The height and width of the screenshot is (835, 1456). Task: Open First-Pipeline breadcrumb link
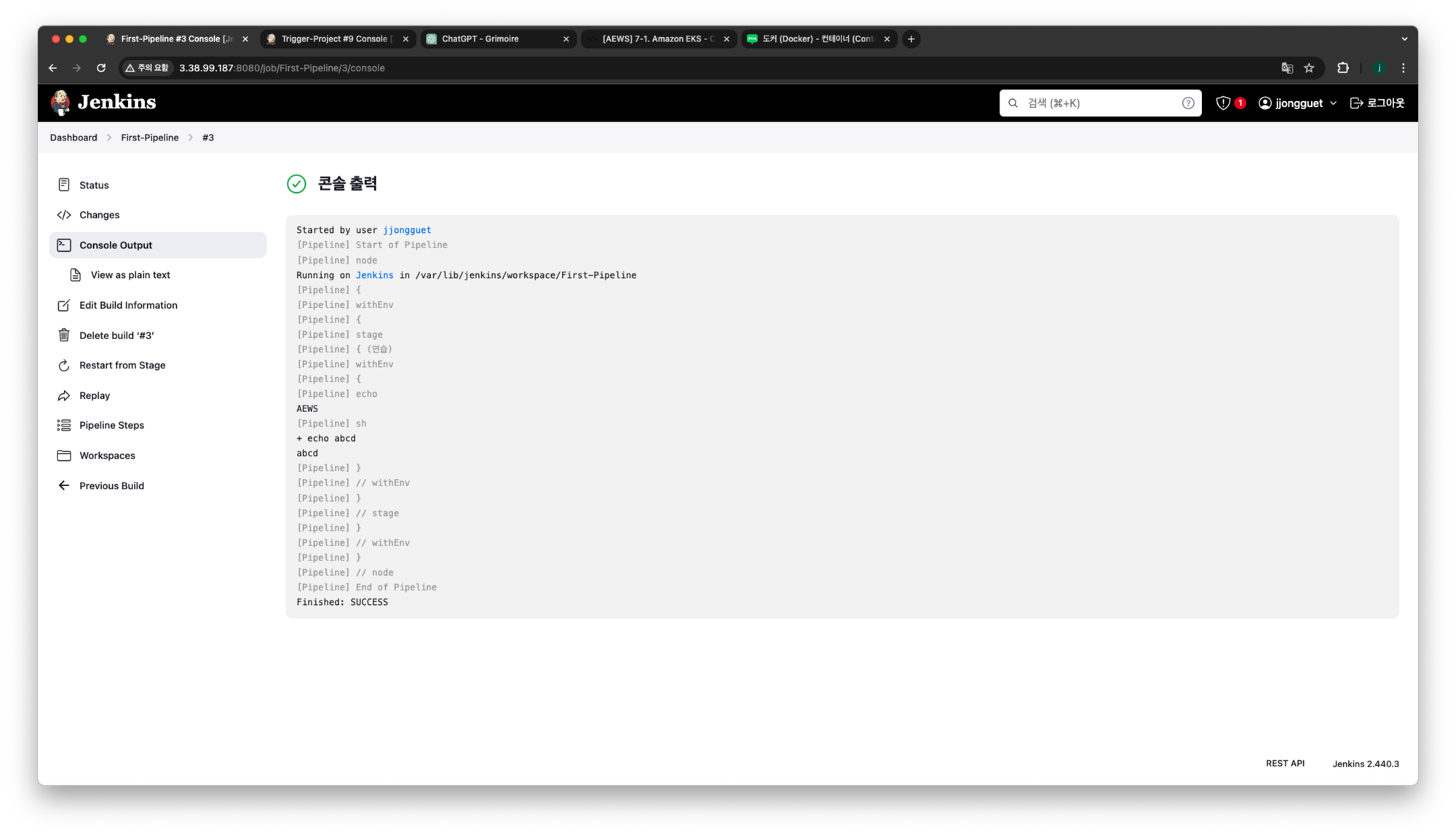[x=149, y=138]
